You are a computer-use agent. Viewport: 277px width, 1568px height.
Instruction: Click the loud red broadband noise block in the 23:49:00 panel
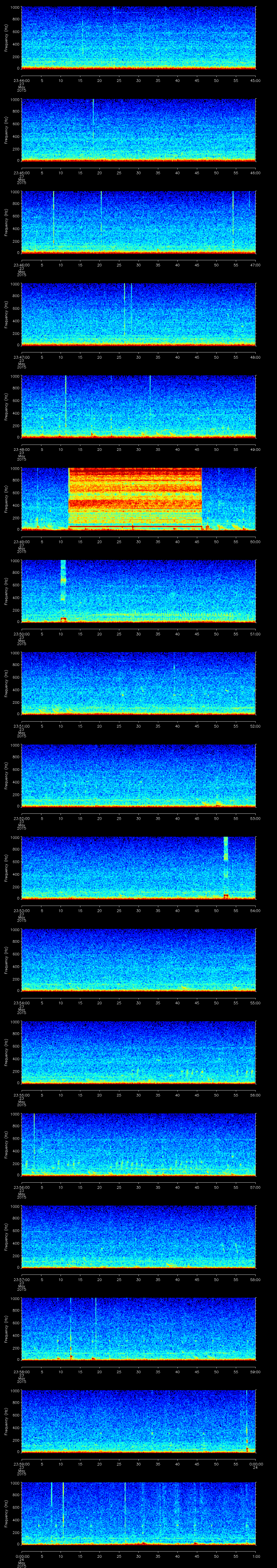pos(135,499)
